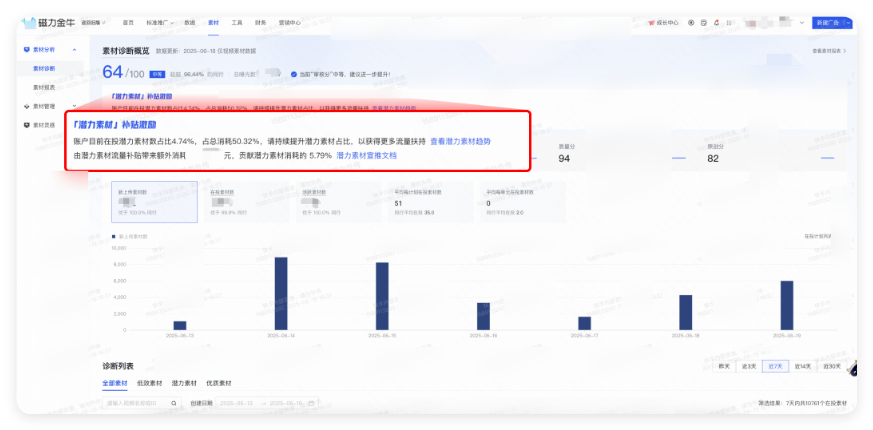
Task: Select 素材诊断 in the sidebar
Action: pos(44,69)
